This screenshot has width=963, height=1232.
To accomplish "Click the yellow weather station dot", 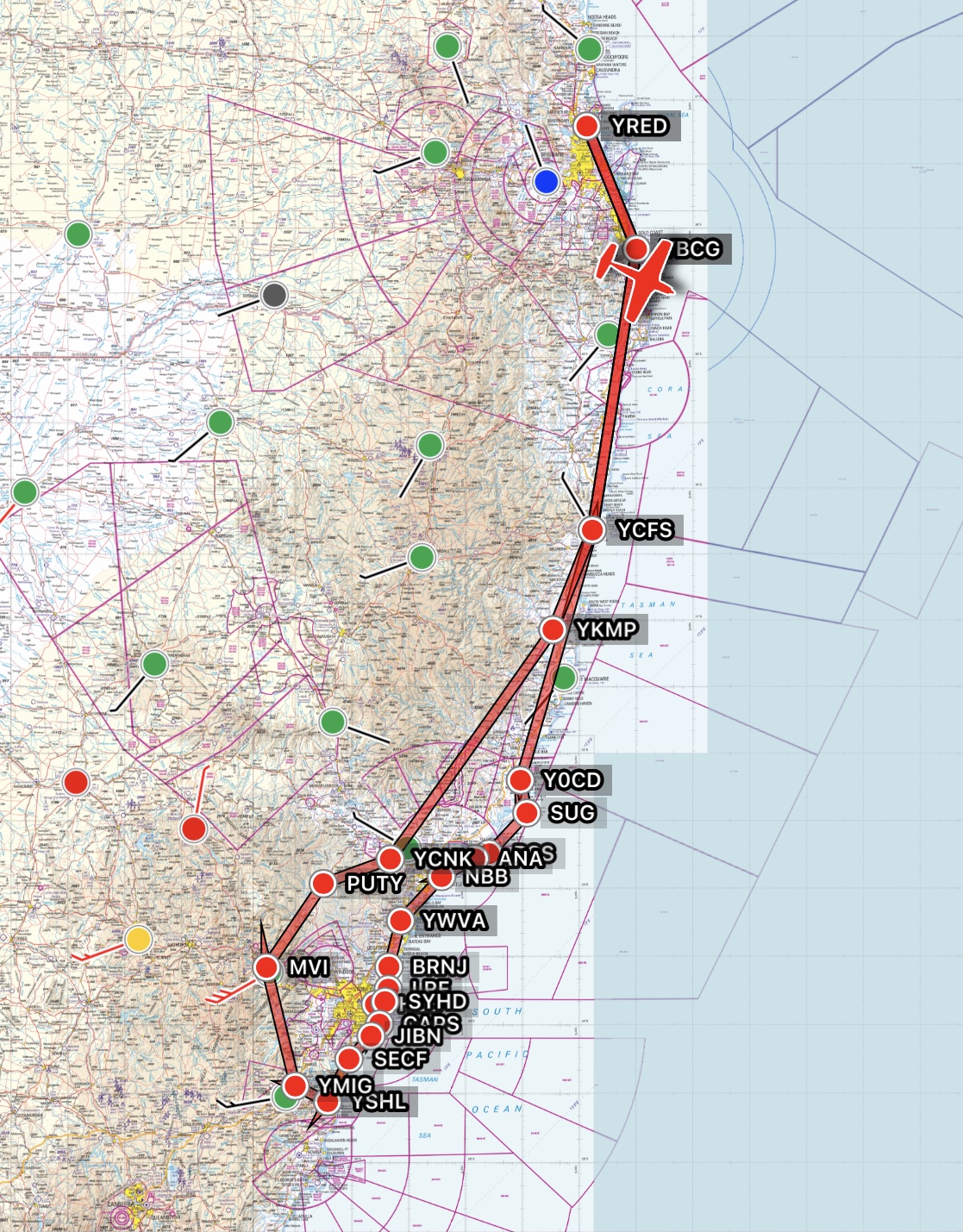I will [x=138, y=939].
